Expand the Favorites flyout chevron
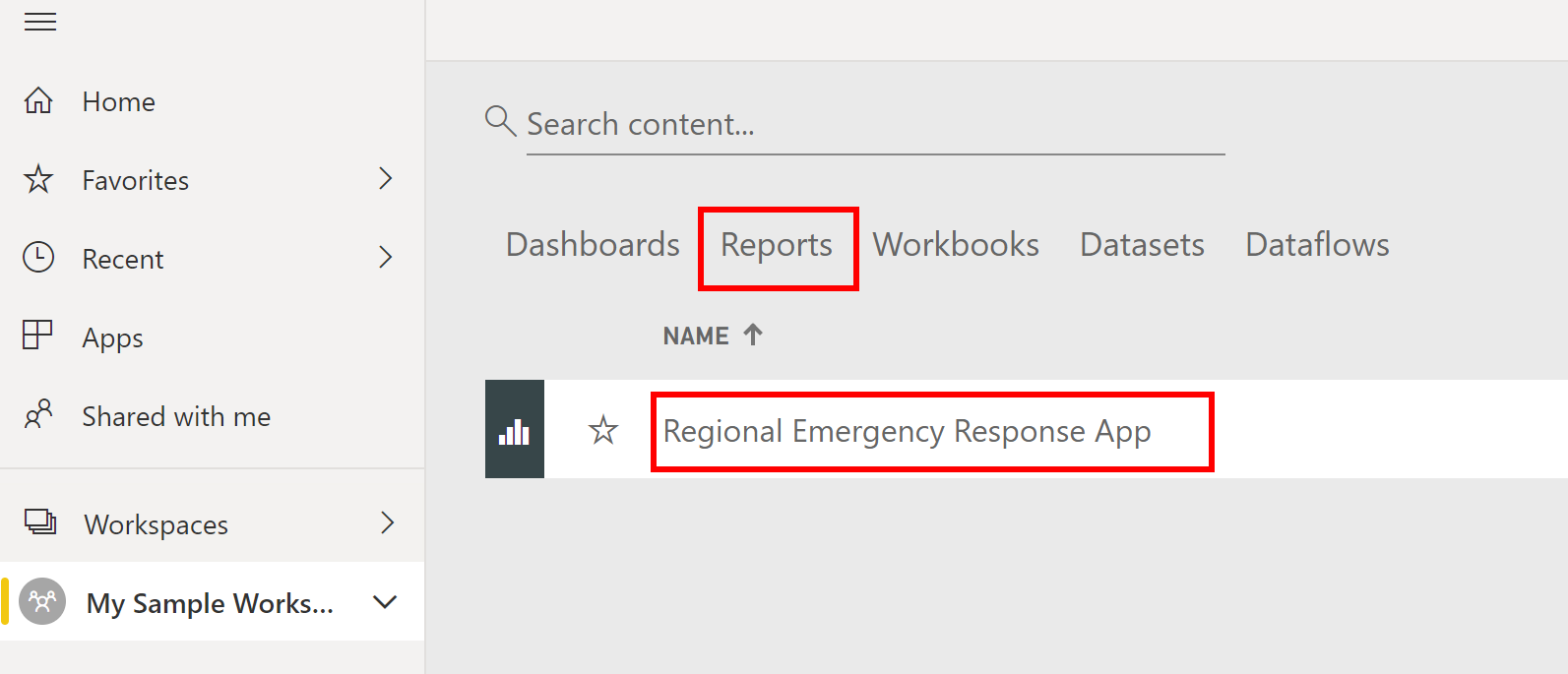The width and height of the screenshot is (1568, 674). 386,178
